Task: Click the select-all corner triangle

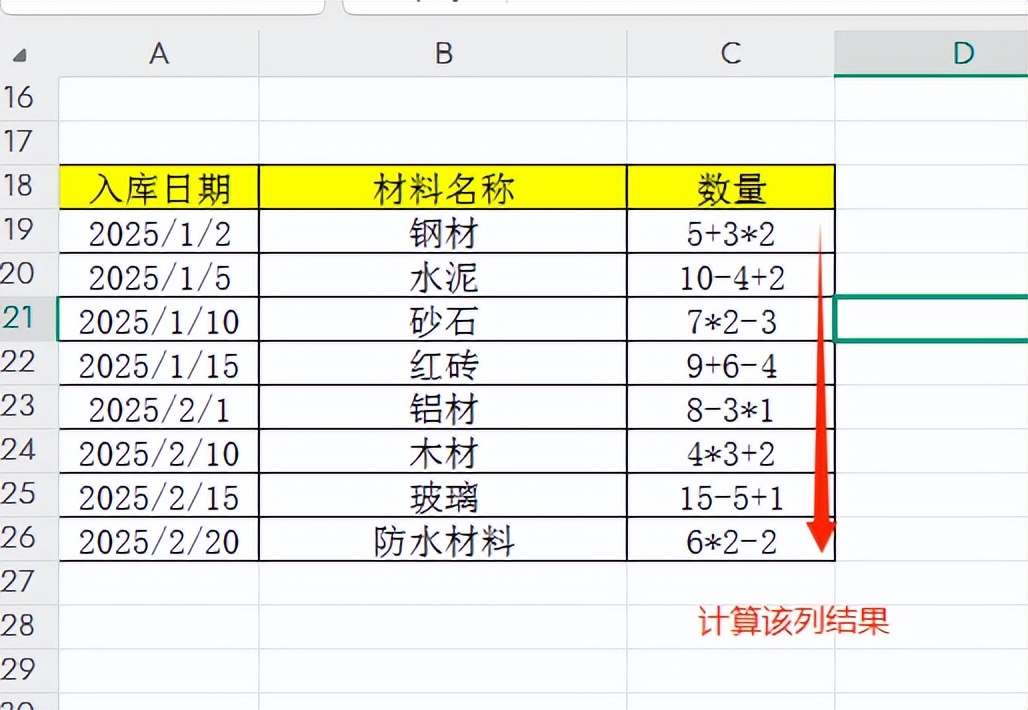Action: (20, 55)
